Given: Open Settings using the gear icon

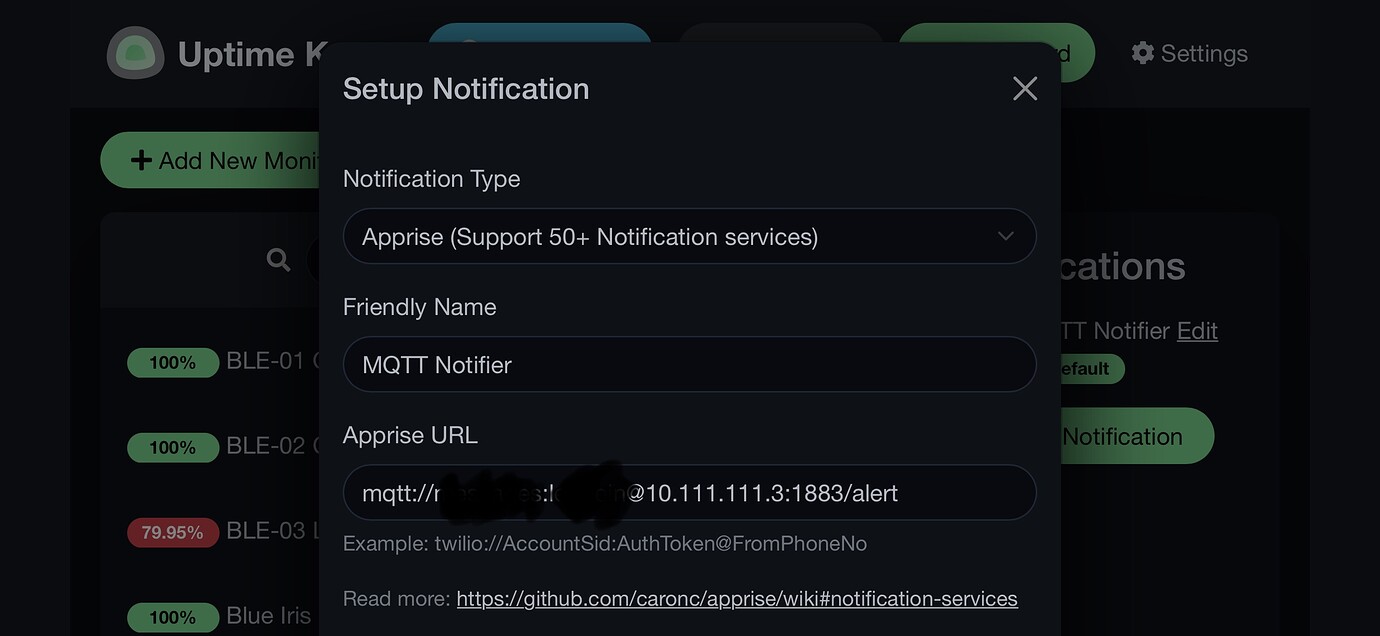Looking at the screenshot, I should tap(1143, 52).
